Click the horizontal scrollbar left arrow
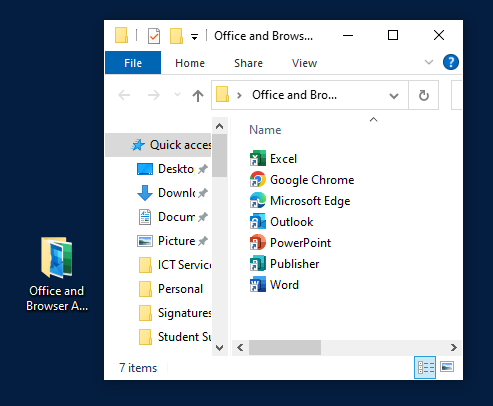Screen dimensions: 493x406 click(x=240, y=348)
